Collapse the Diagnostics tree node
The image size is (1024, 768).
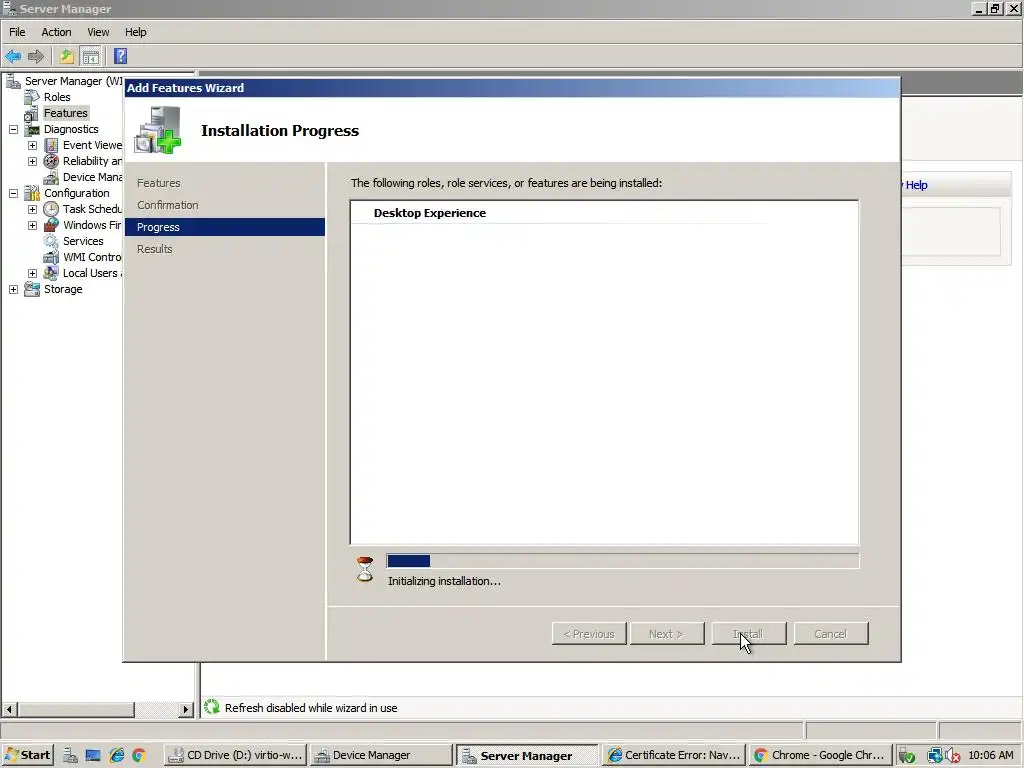13,129
